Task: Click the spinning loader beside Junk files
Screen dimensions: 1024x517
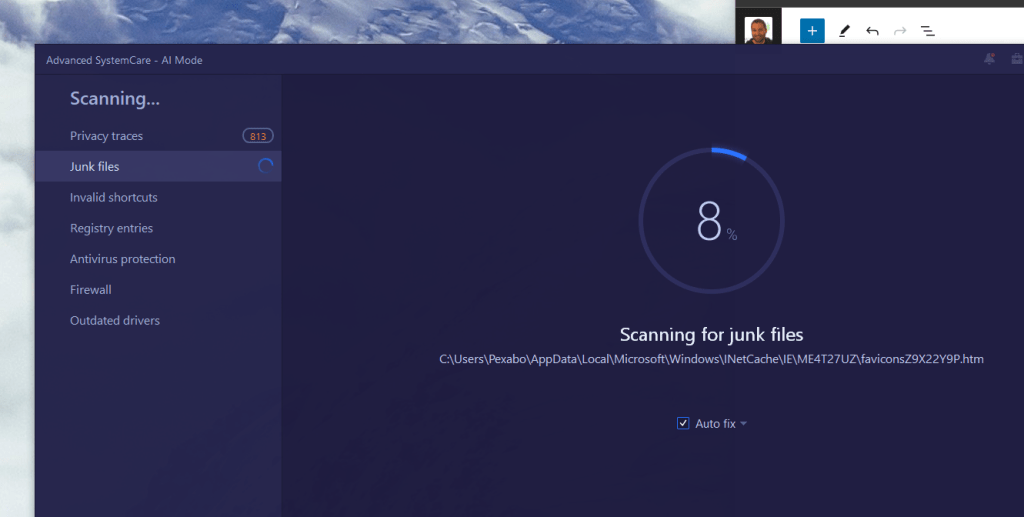Action: pos(265,166)
